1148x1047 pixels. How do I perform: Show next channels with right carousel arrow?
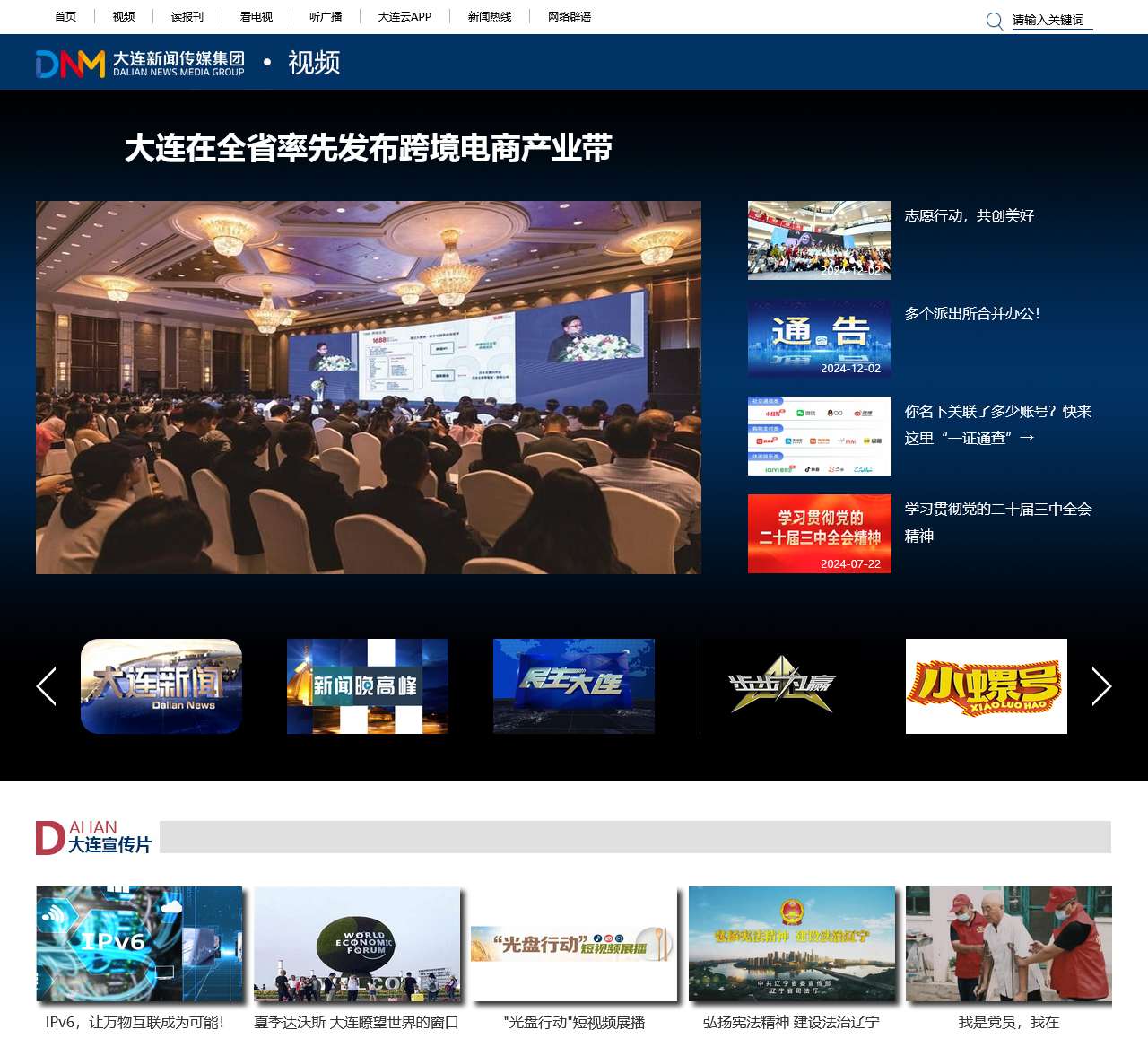coord(1101,686)
